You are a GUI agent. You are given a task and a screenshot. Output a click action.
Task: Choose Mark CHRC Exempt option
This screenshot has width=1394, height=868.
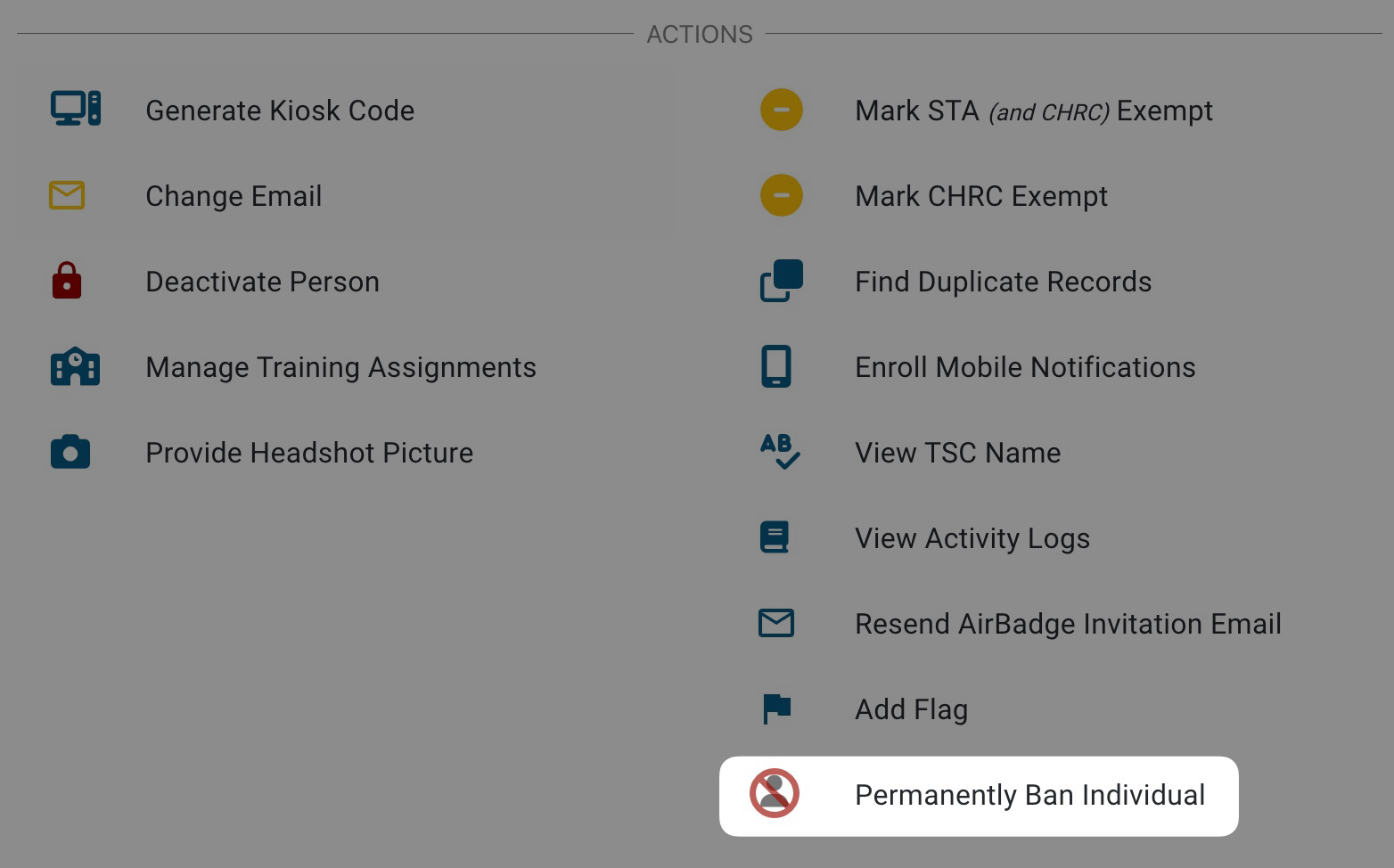click(980, 196)
